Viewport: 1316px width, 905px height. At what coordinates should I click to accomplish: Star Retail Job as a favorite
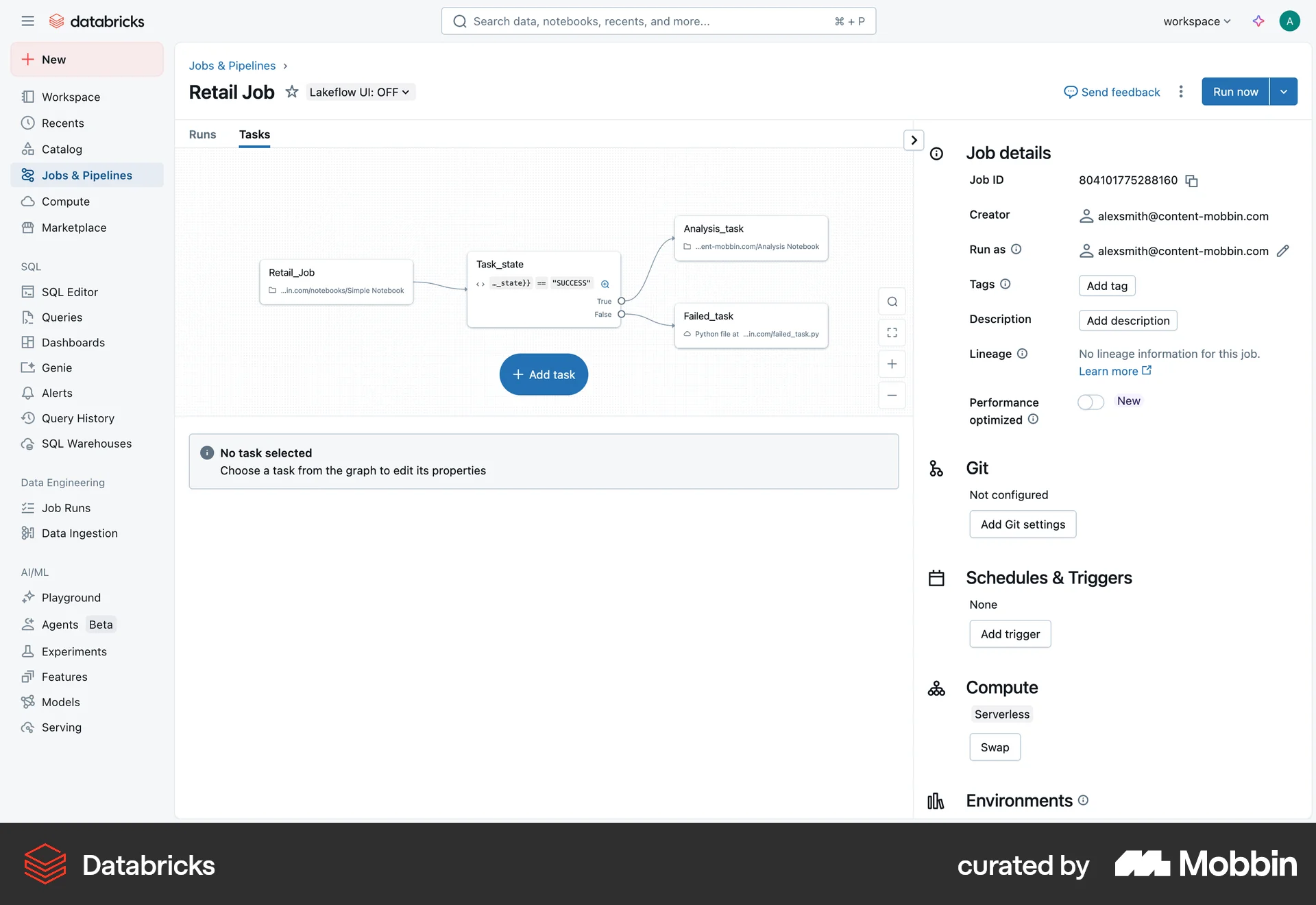coord(291,91)
